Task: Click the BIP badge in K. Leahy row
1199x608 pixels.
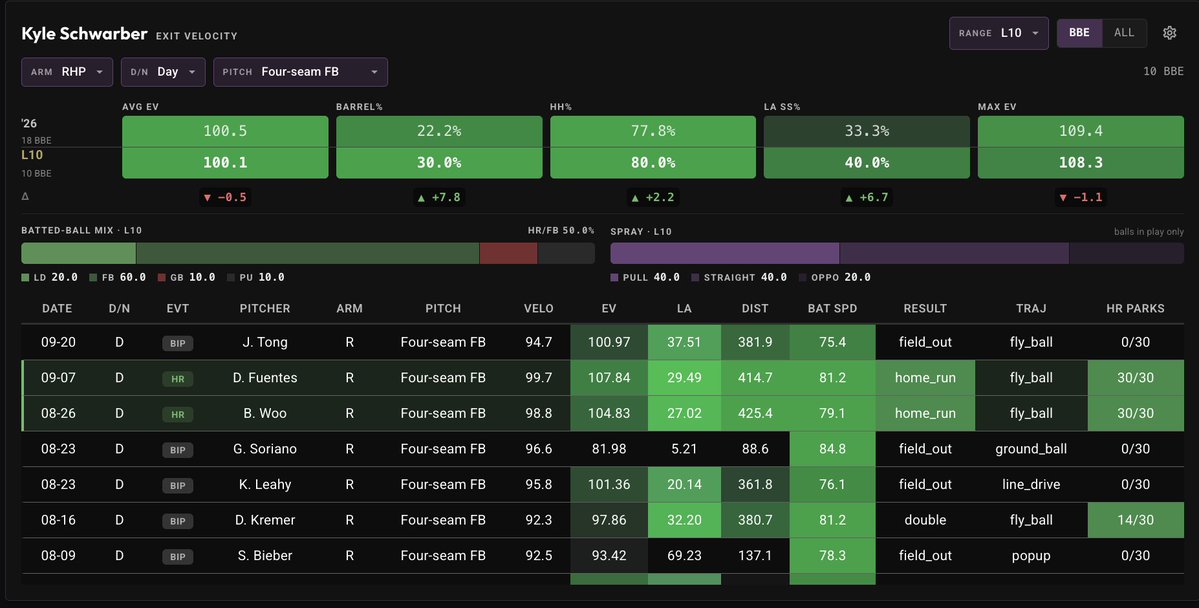Action: click(177, 486)
